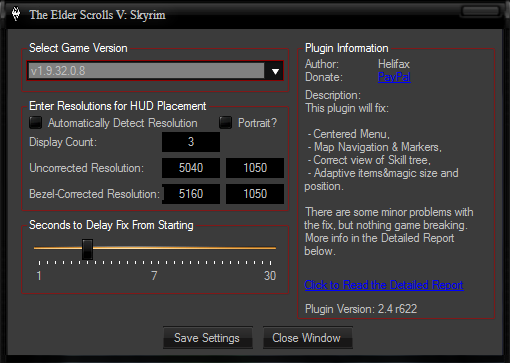510x363 pixels.
Task: Edit Bezel-Corrected Resolution height field
Action: click(x=255, y=194)
